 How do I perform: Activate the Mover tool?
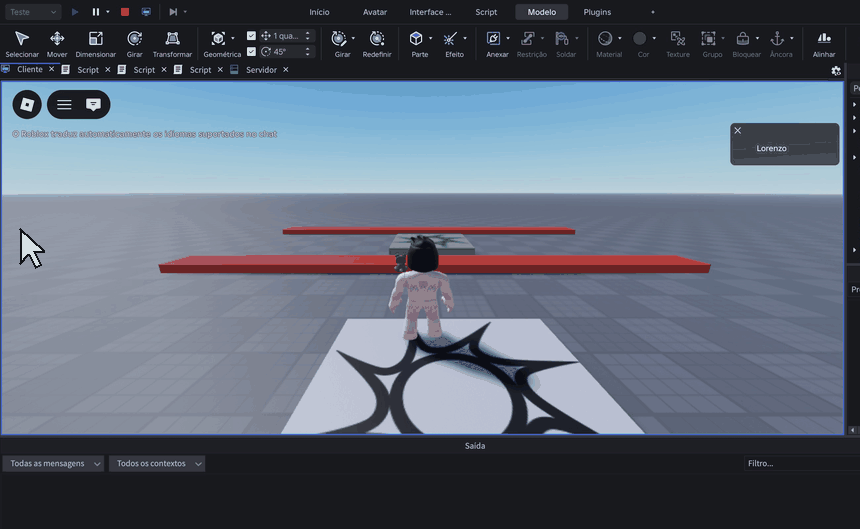point(57,44)
